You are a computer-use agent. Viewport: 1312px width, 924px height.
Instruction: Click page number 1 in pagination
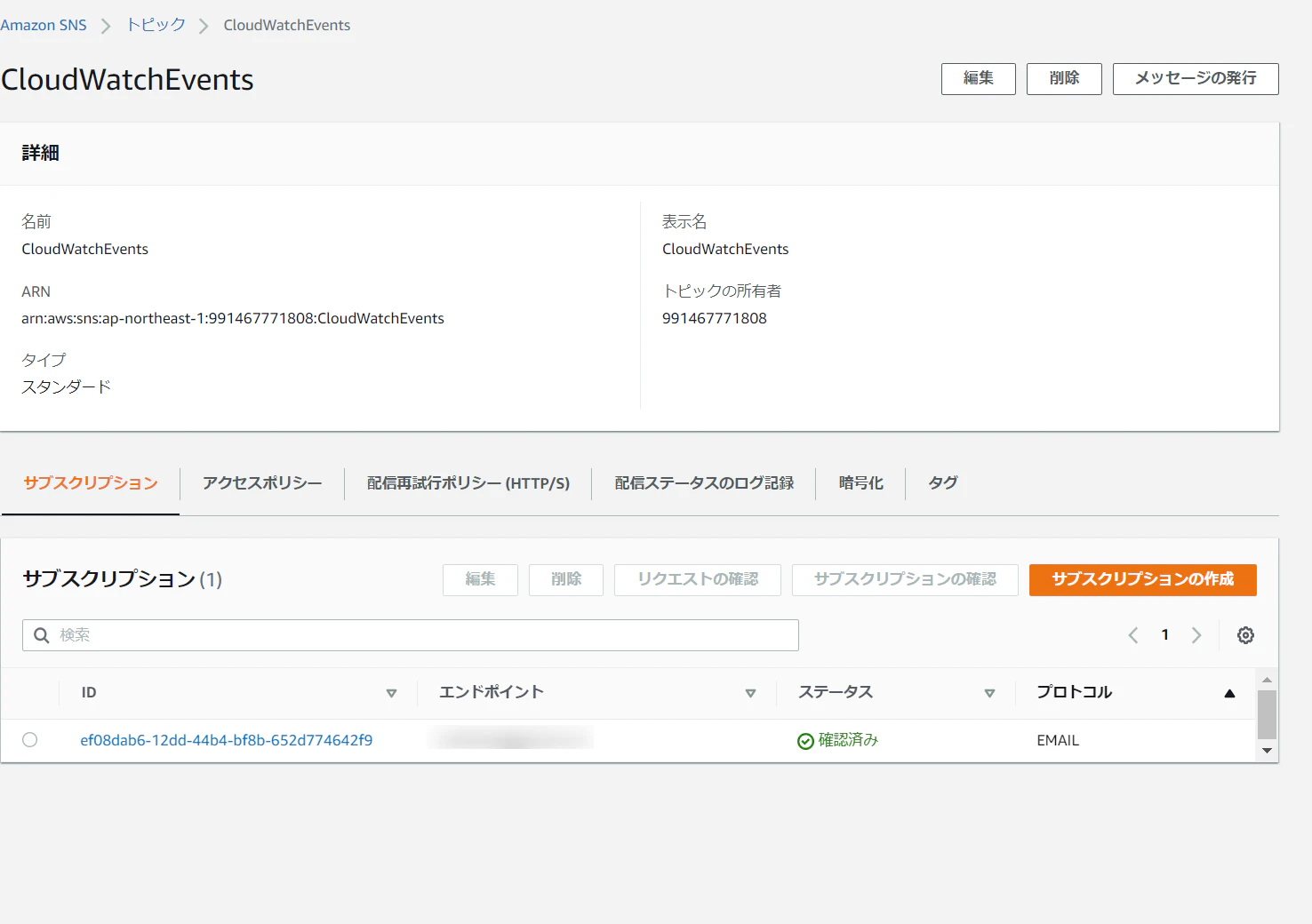1164,635
